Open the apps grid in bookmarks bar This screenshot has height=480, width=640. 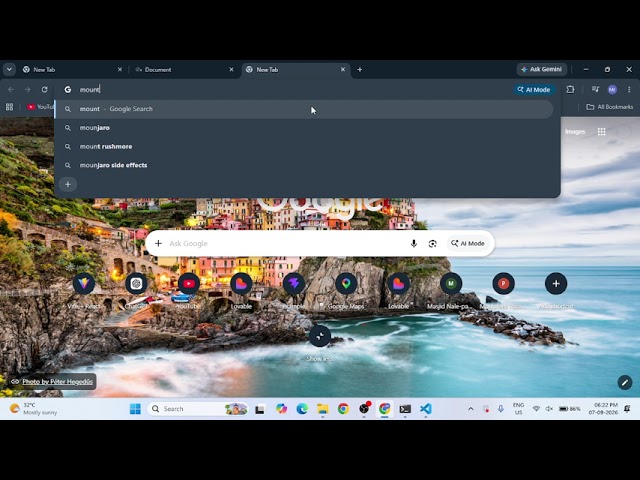pos(9,107)
